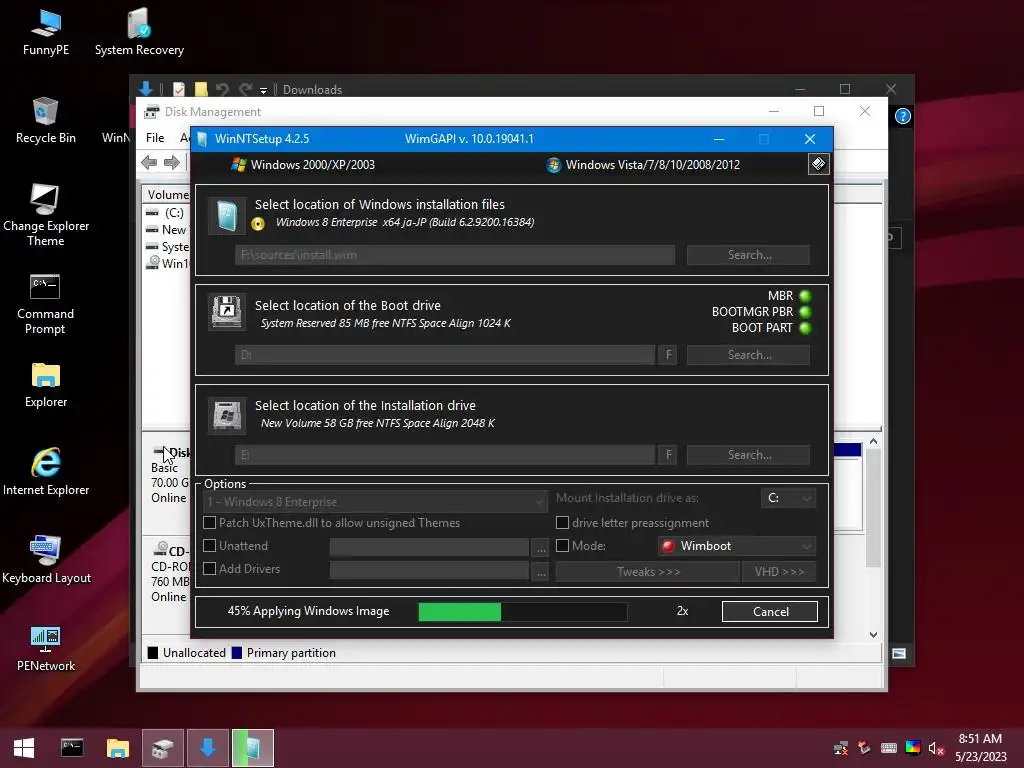Image resolution: width=1024 pixels, height=768 pixels.
Task: Click the BOOT PART green status light
Action: pyautogui.click(x=805, y=328)
